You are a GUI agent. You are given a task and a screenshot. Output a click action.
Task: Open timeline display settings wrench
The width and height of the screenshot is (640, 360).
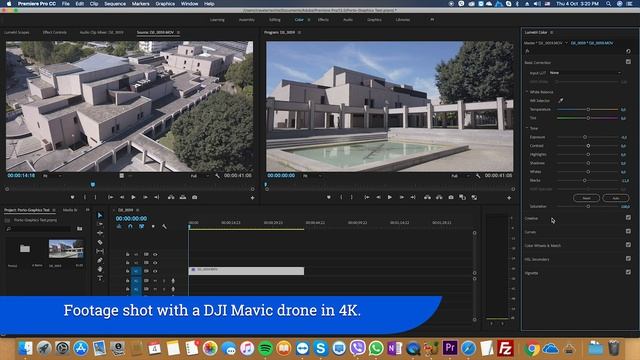click(164, 227)
